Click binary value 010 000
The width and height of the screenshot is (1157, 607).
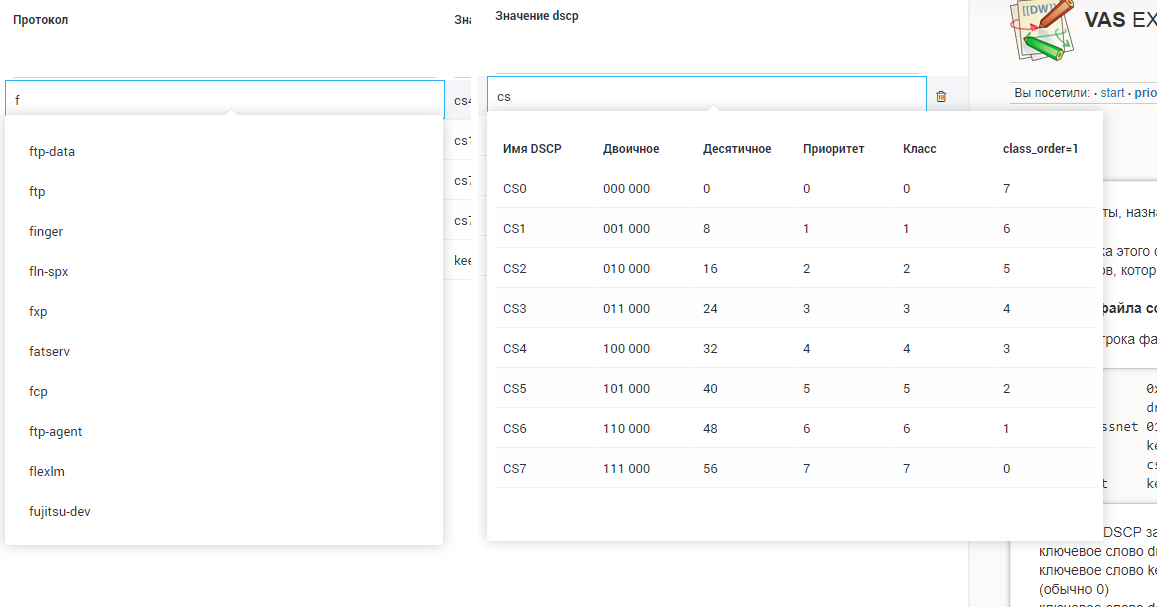tap(626, 268)
